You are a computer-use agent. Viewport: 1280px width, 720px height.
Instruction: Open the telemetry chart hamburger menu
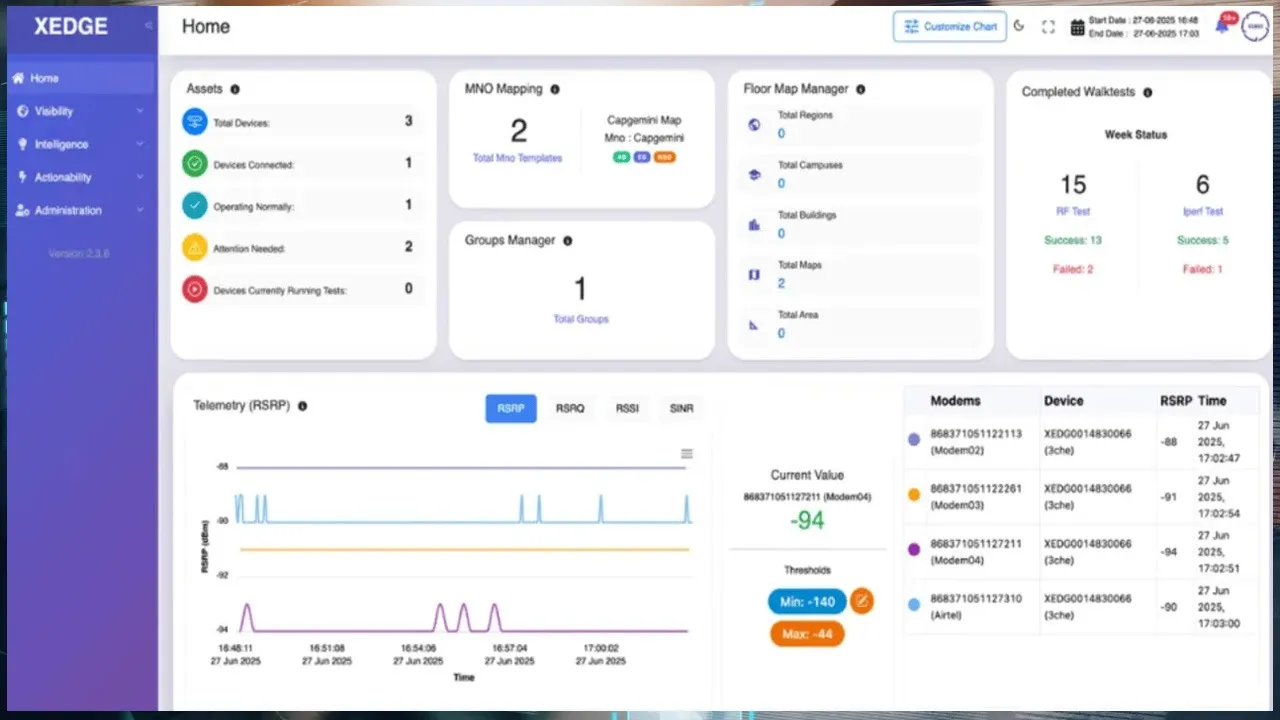click(x=687, y=454)
